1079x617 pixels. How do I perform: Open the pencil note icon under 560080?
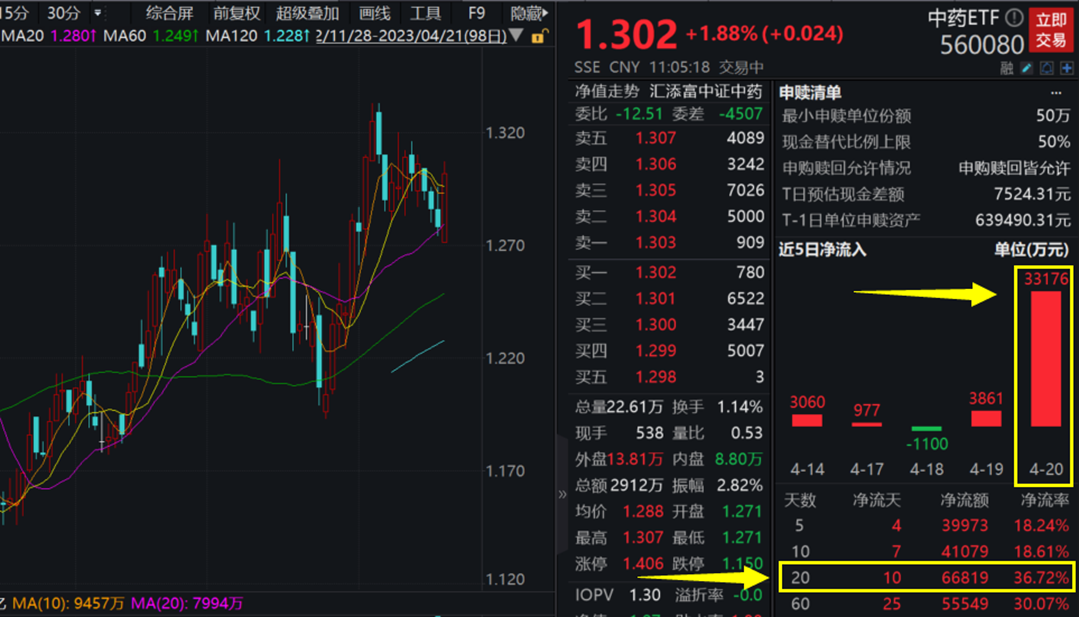pyautogui.click(x=1027, y=67)
